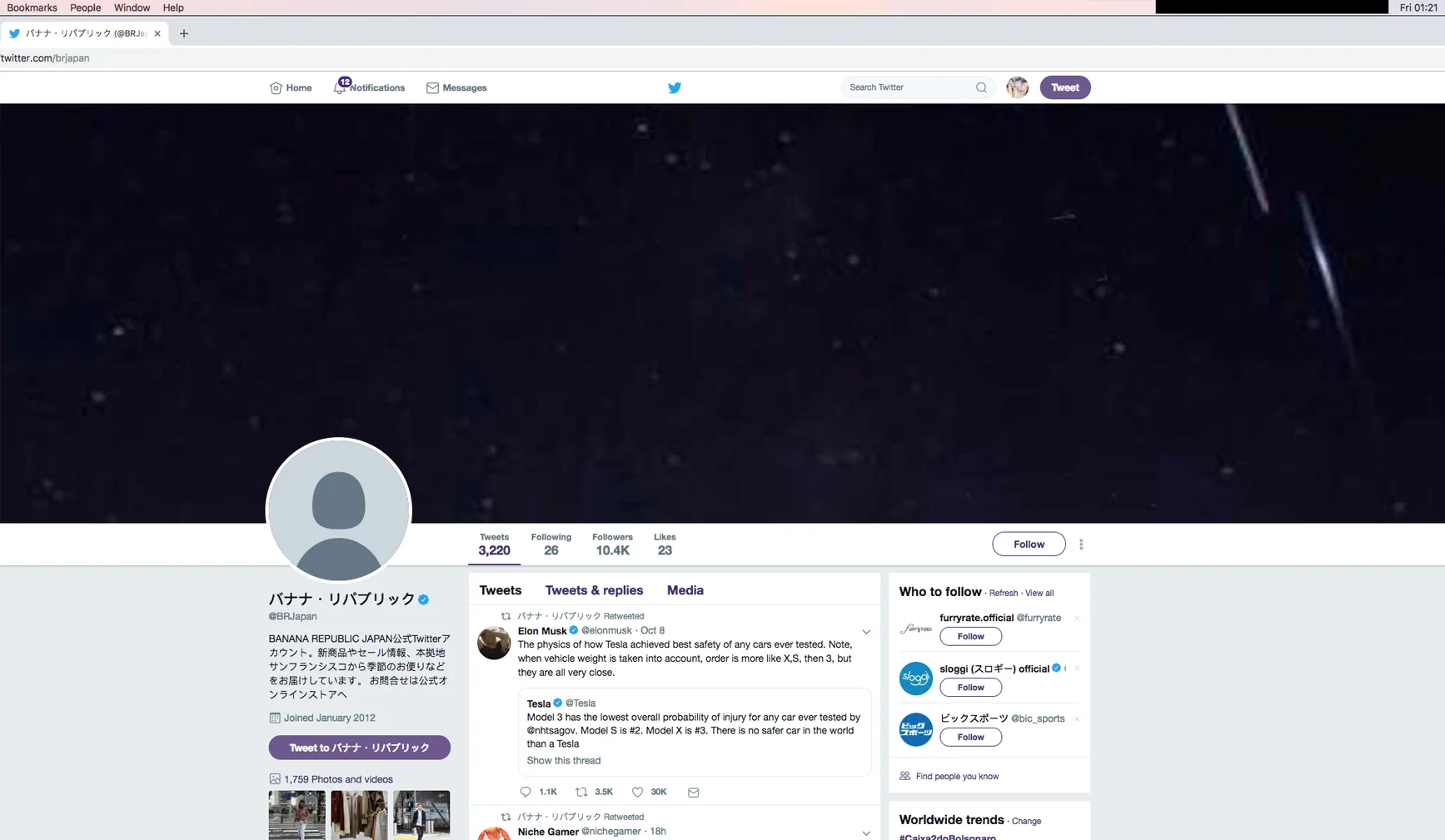Click furryrate.official profile avatar
This screenshot has height=840, width=1445.
coord(915,629)
